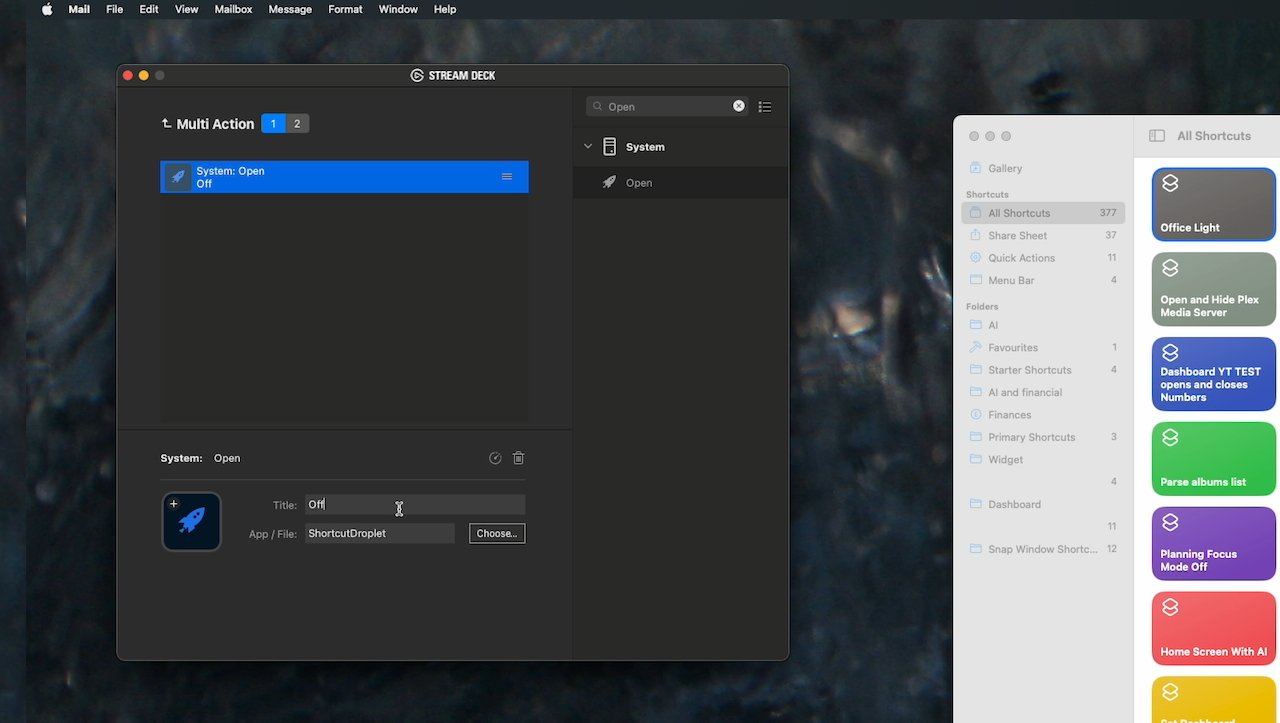This screenshot has width=1280, height=723.
Task: Toggle the action list view icon
Action: [765, 107]
